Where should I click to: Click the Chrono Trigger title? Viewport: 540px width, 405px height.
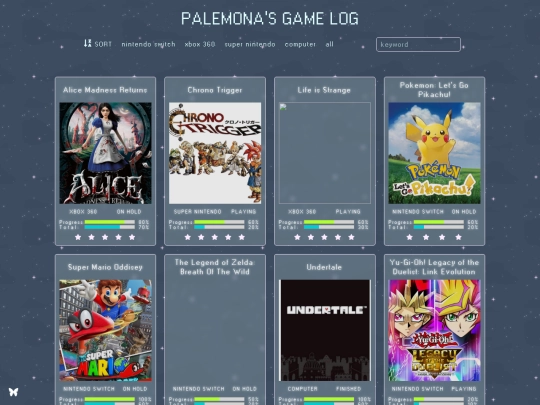coord(215,90)
